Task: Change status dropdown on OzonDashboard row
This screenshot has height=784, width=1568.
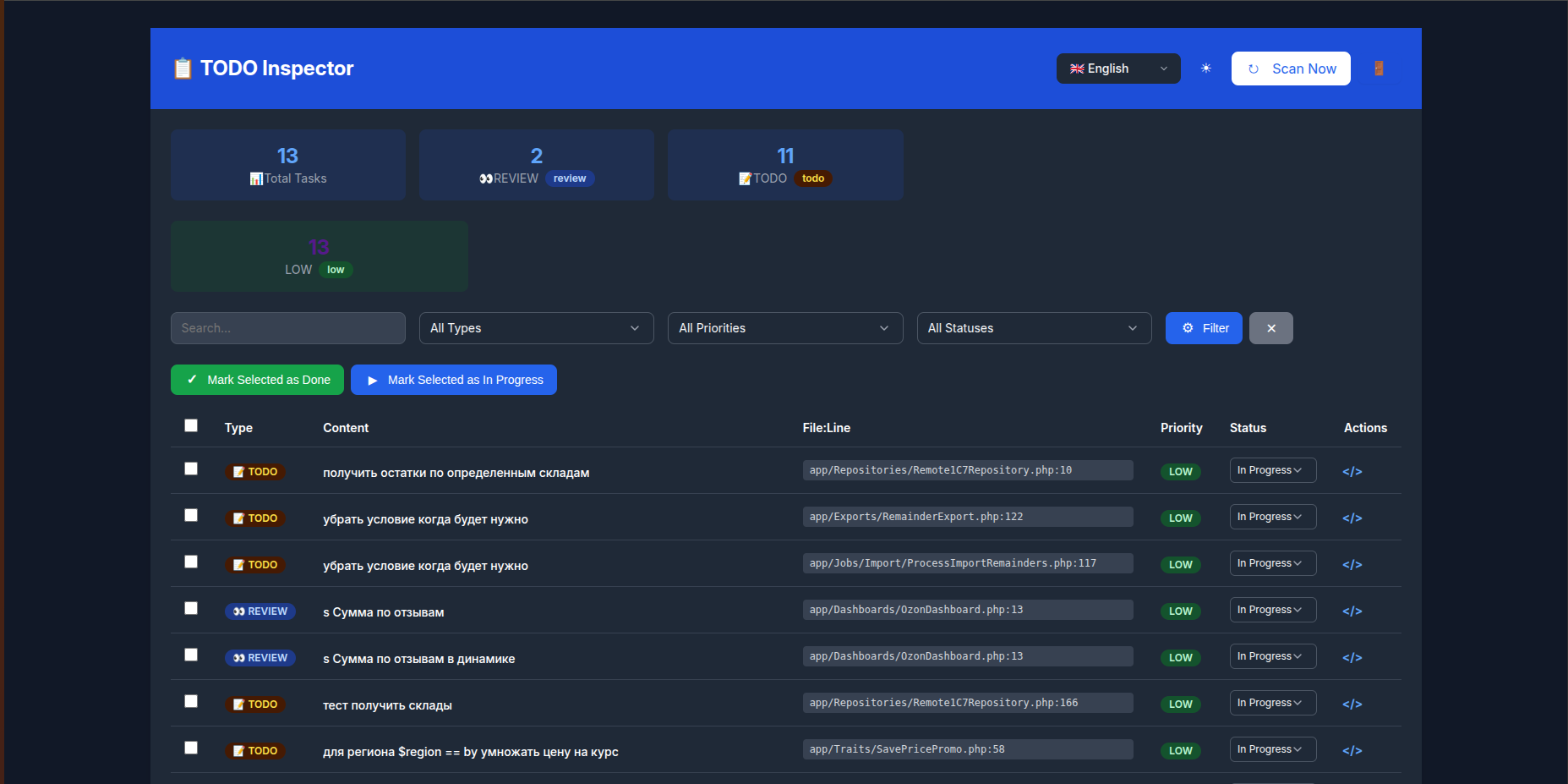Action: pyautogui.click(x=1272, y=610)
